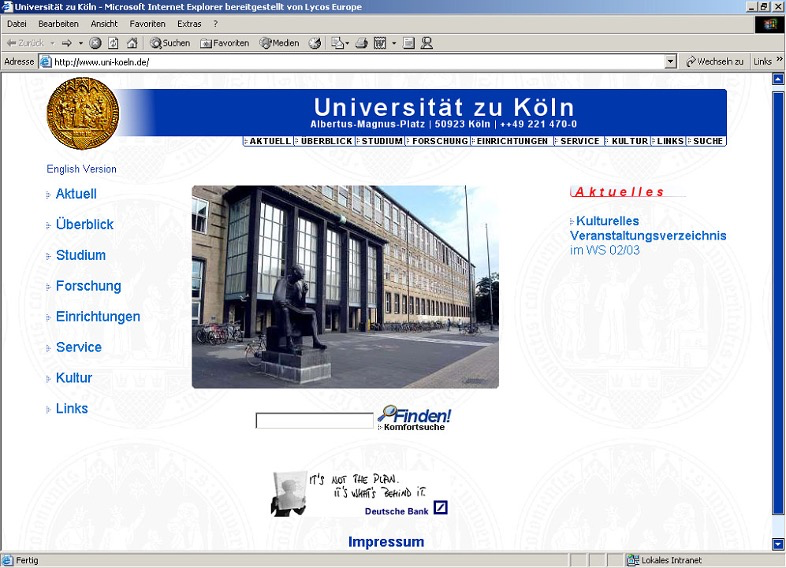Viewport: 786px width, 568px height.
Task: Open the Aktuell sidebar link
Action: click(x=76, y=194)
